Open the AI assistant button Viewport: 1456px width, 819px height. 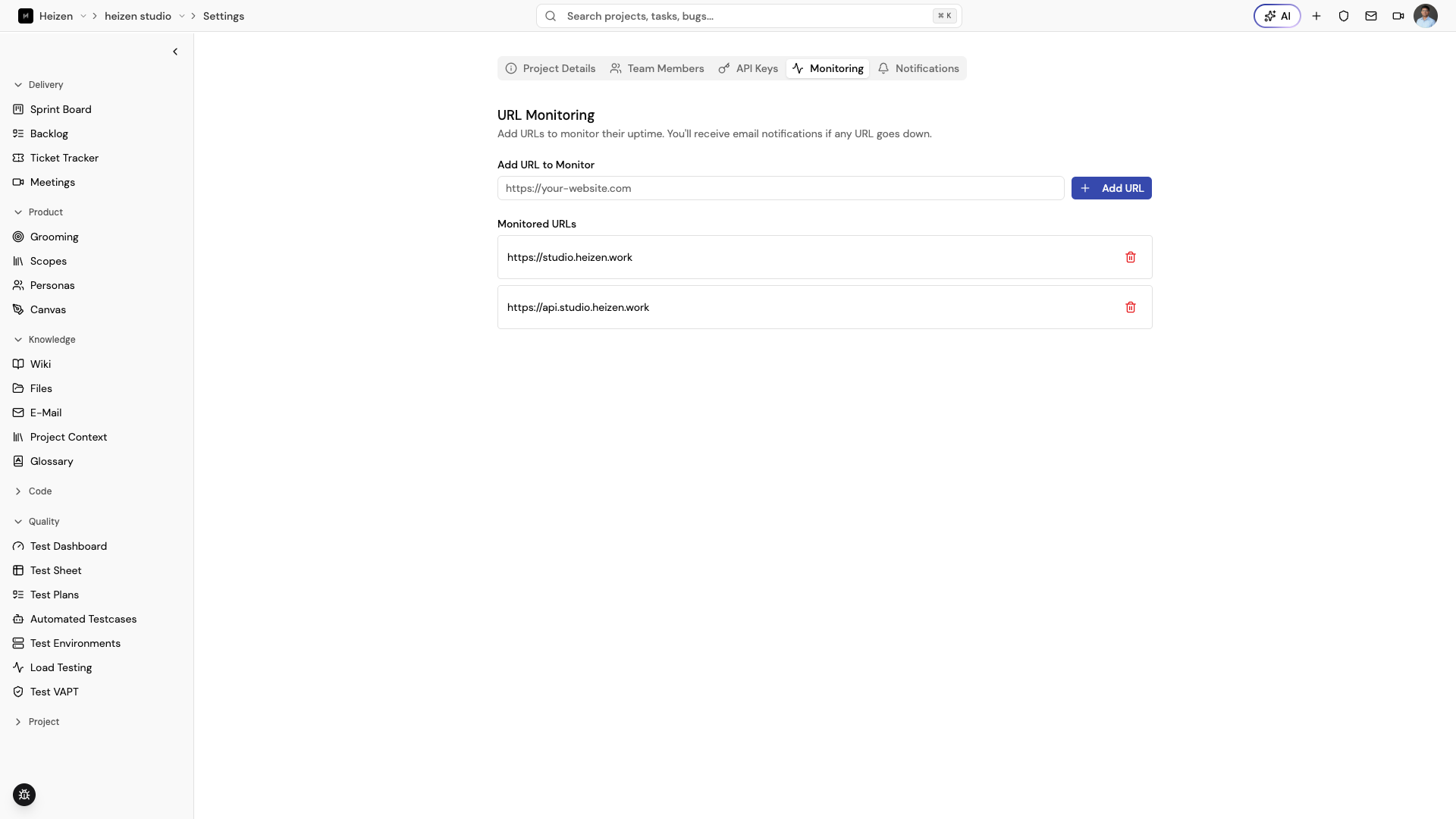click(1277, 16)
